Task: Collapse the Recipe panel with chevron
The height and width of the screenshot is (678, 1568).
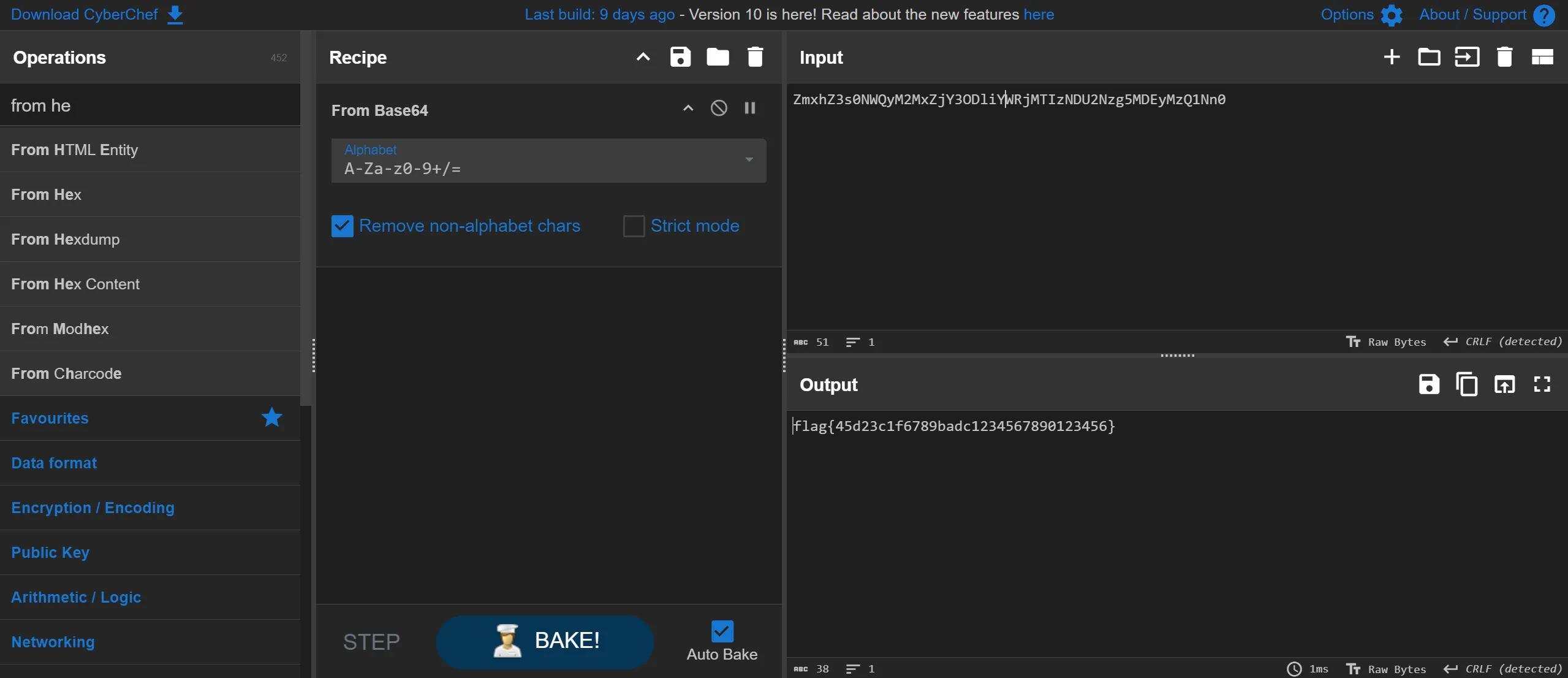Action: pos(643,57)
